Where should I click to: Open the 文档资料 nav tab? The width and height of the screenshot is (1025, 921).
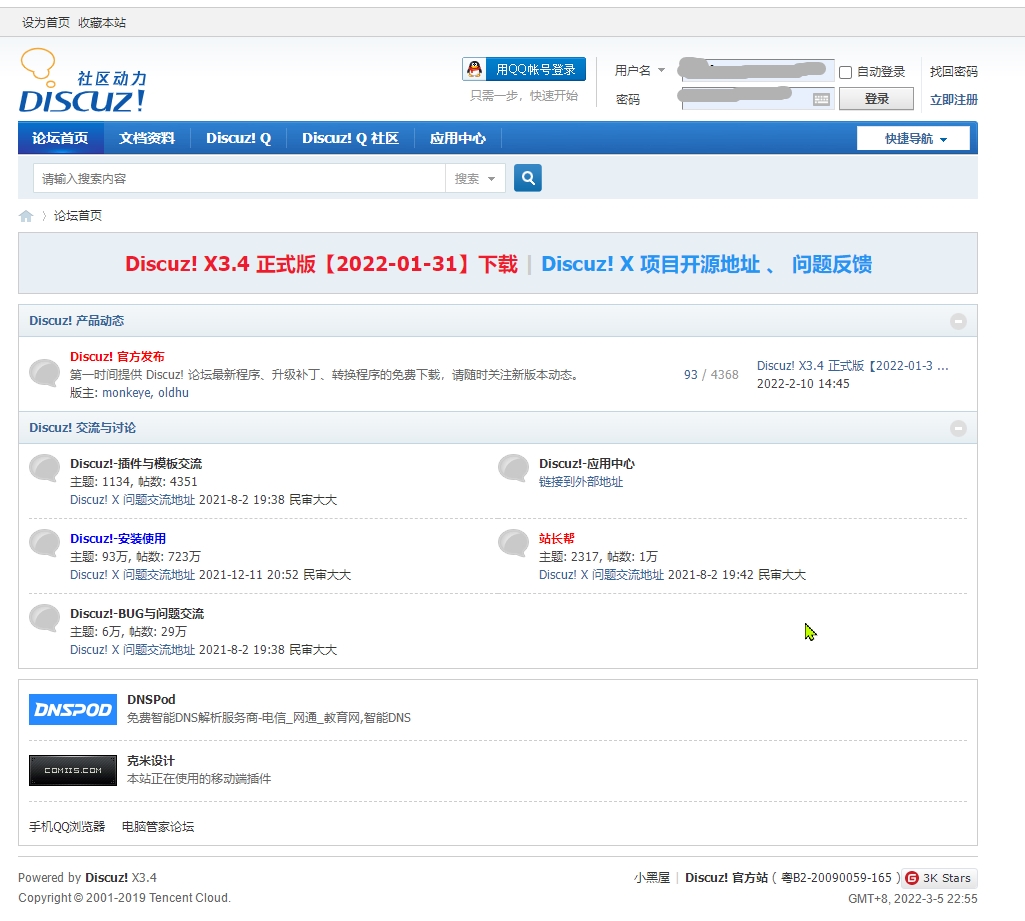coord(147,138)
